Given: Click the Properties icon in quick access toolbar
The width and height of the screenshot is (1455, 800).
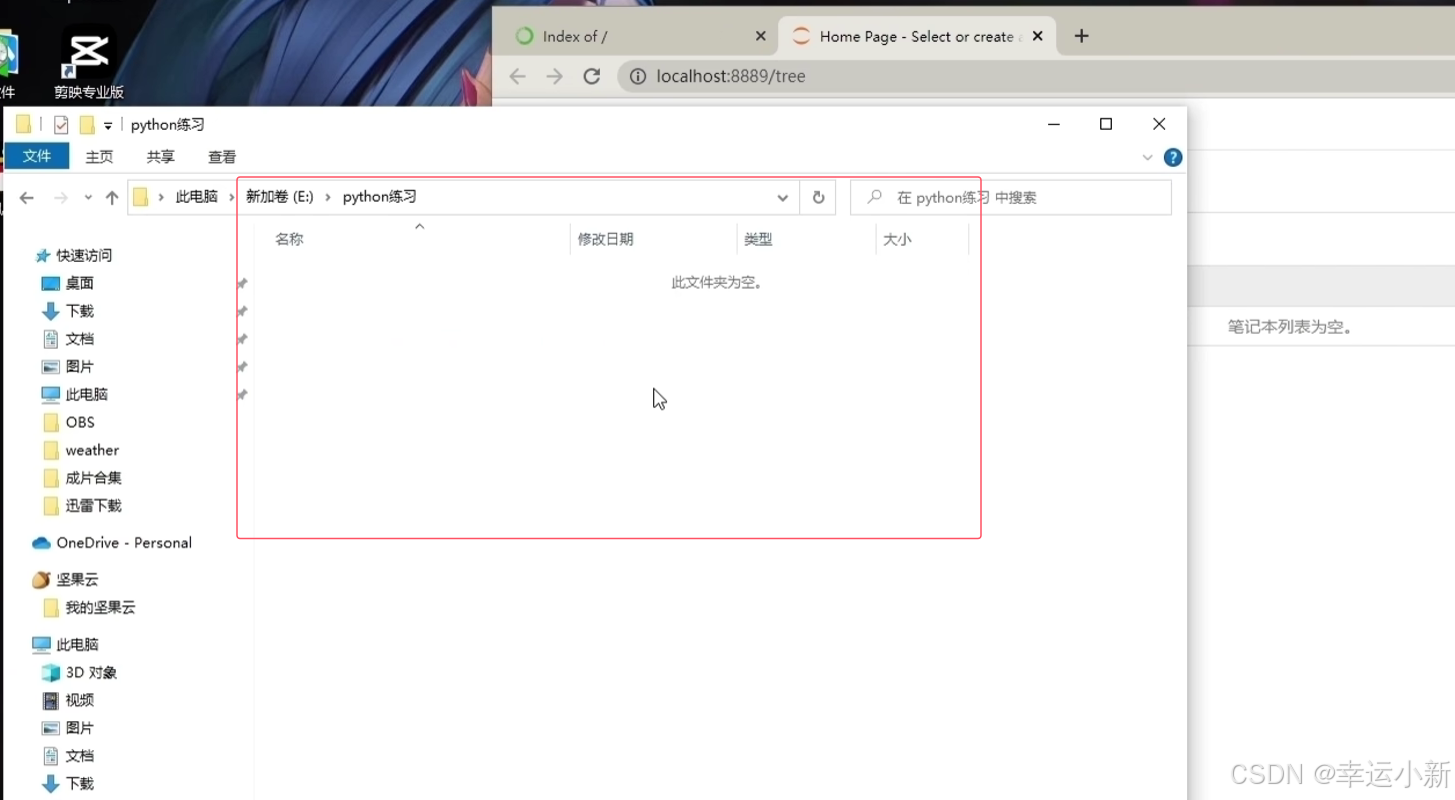Looking at the screenshot, I should click(x=61, y=124).
